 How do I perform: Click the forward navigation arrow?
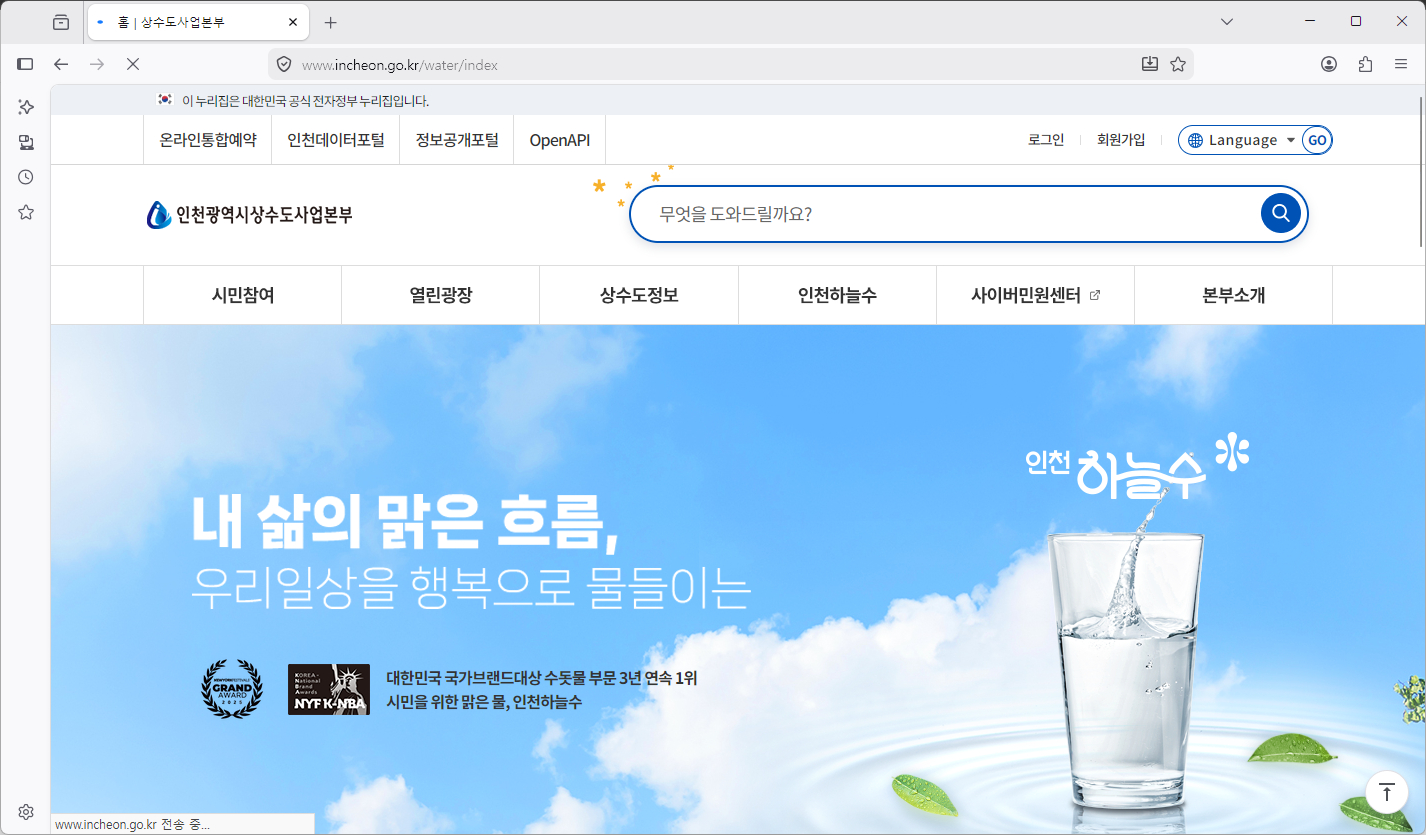click(x=97, y=64)
